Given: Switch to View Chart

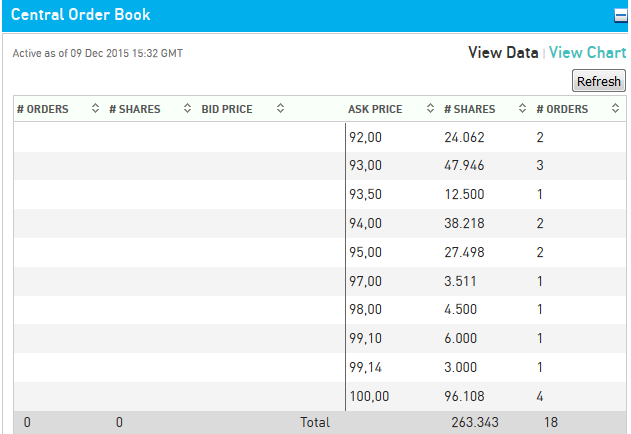Looking at the screenshot, I should click(587, 52).
